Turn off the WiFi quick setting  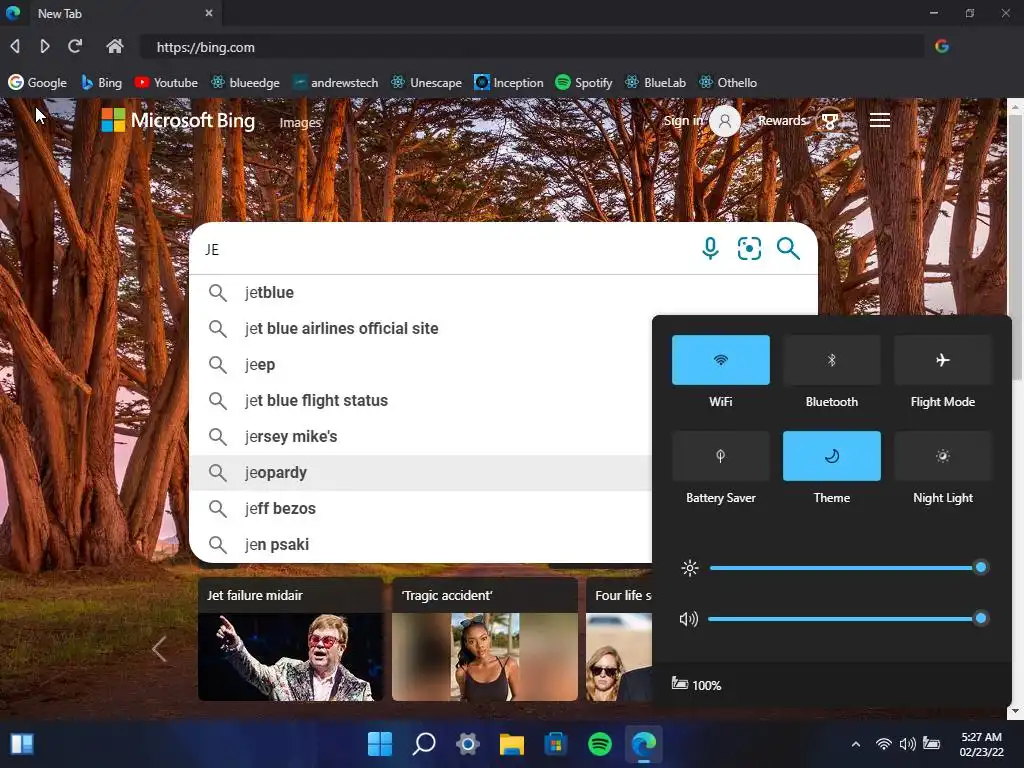[x=721, y=360]
